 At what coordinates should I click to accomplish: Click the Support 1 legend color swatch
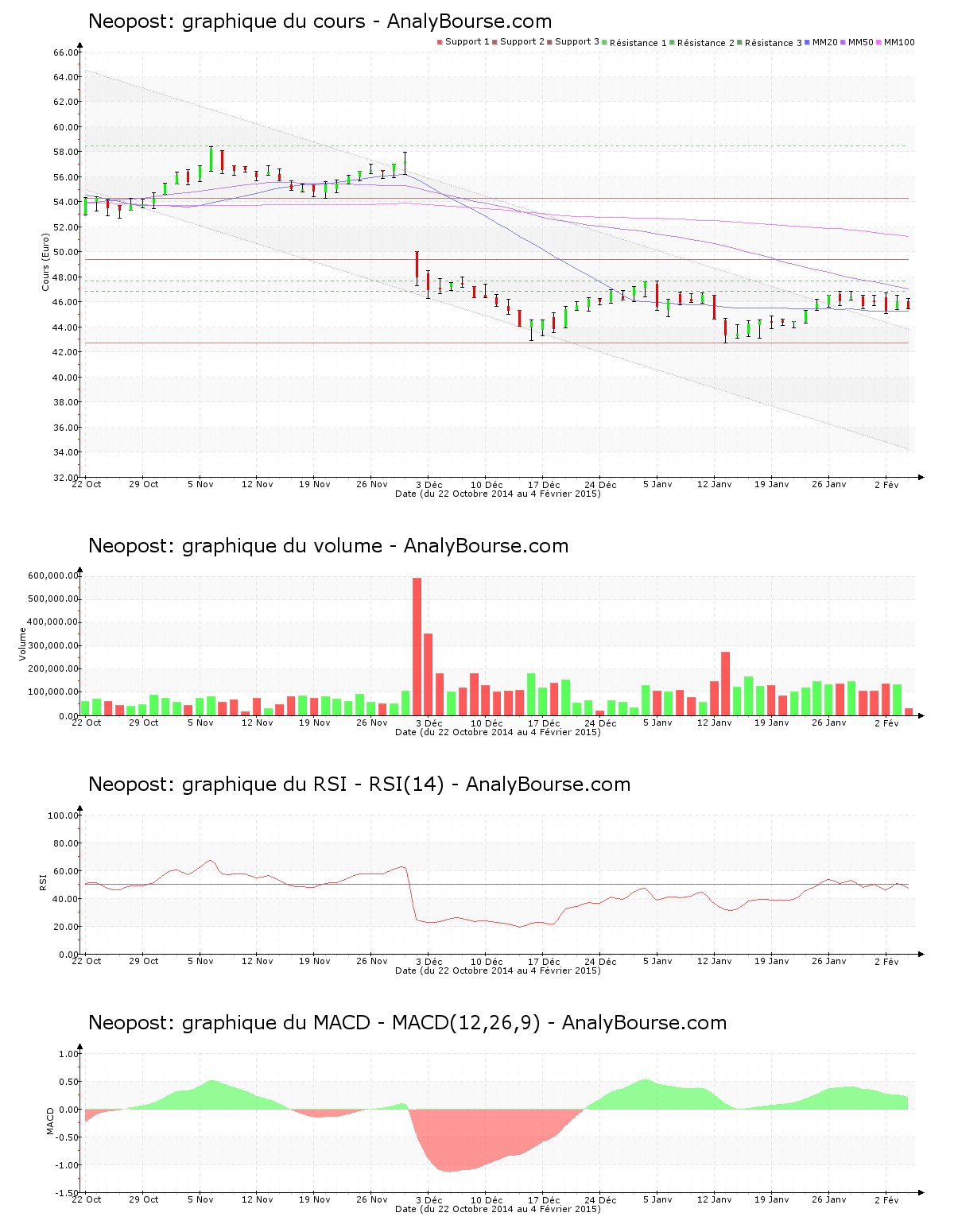click(440, 42)
